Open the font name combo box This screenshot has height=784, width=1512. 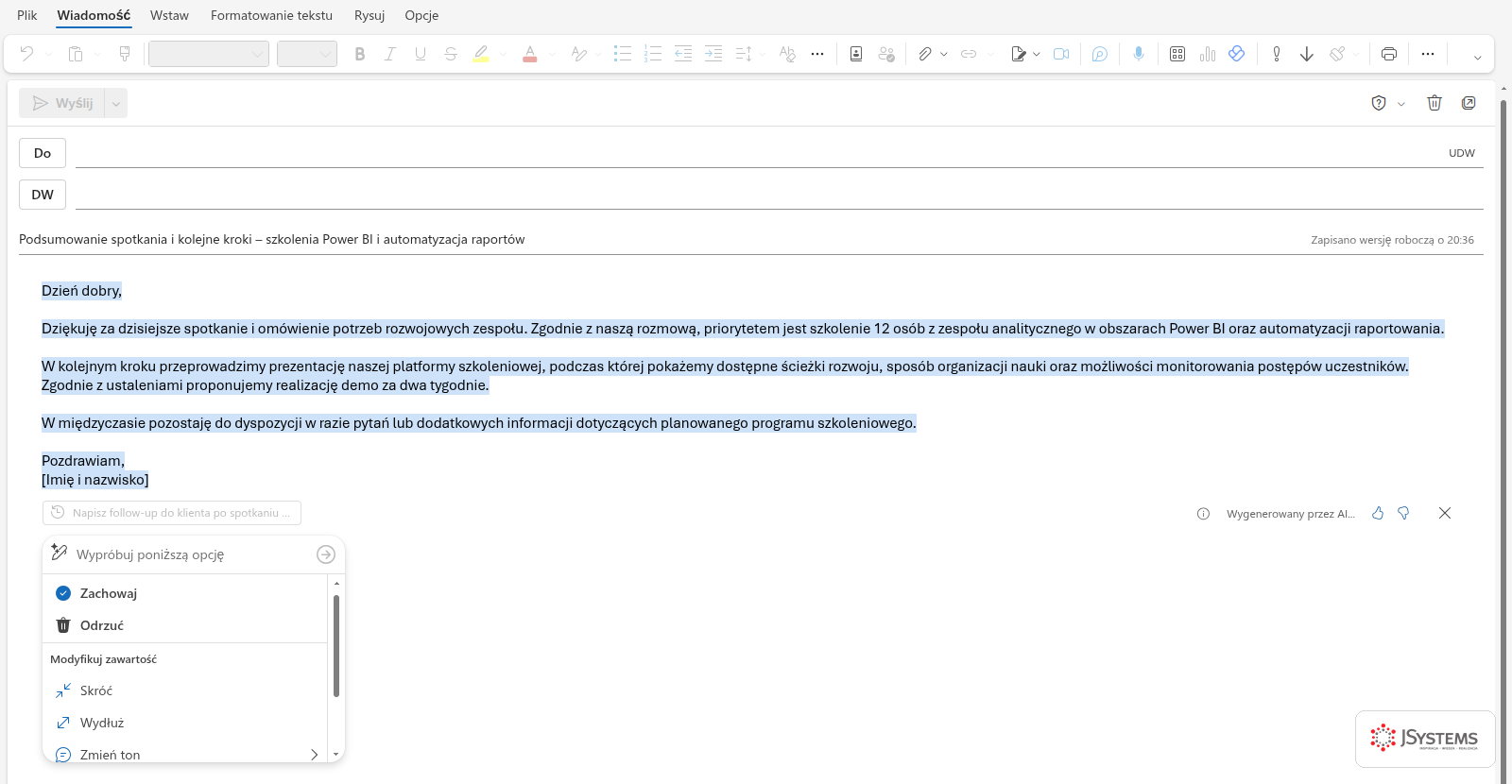click(x=209, y=54)
